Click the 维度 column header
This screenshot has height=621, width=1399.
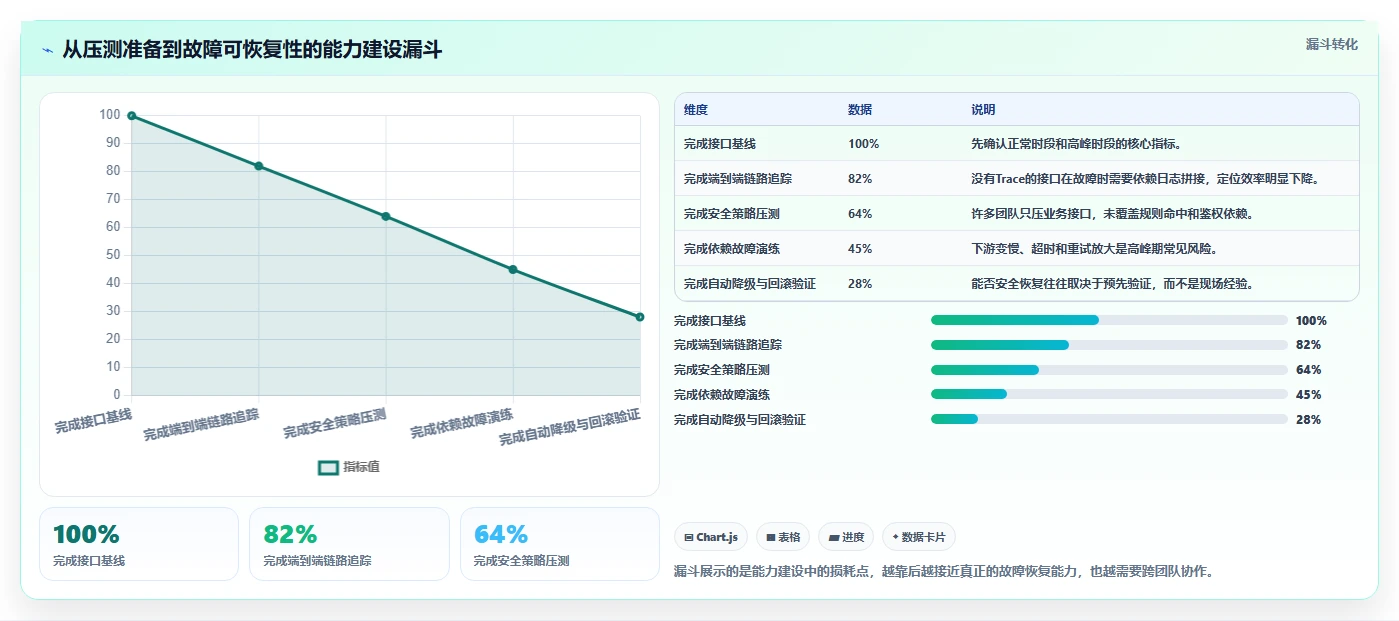pyautogui.click(x=695, y=110)
